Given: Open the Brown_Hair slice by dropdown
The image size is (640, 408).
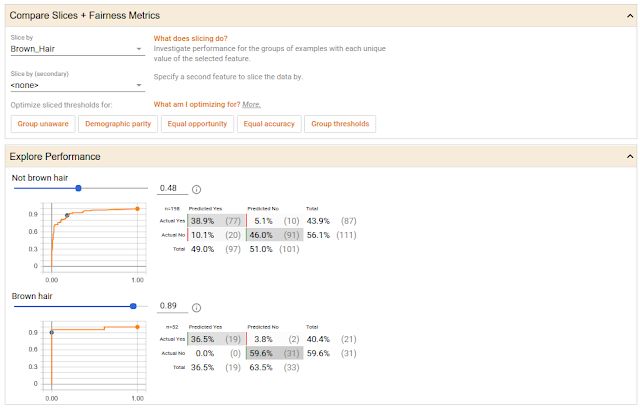Looking at the screenshot, I should pos(77,47).
